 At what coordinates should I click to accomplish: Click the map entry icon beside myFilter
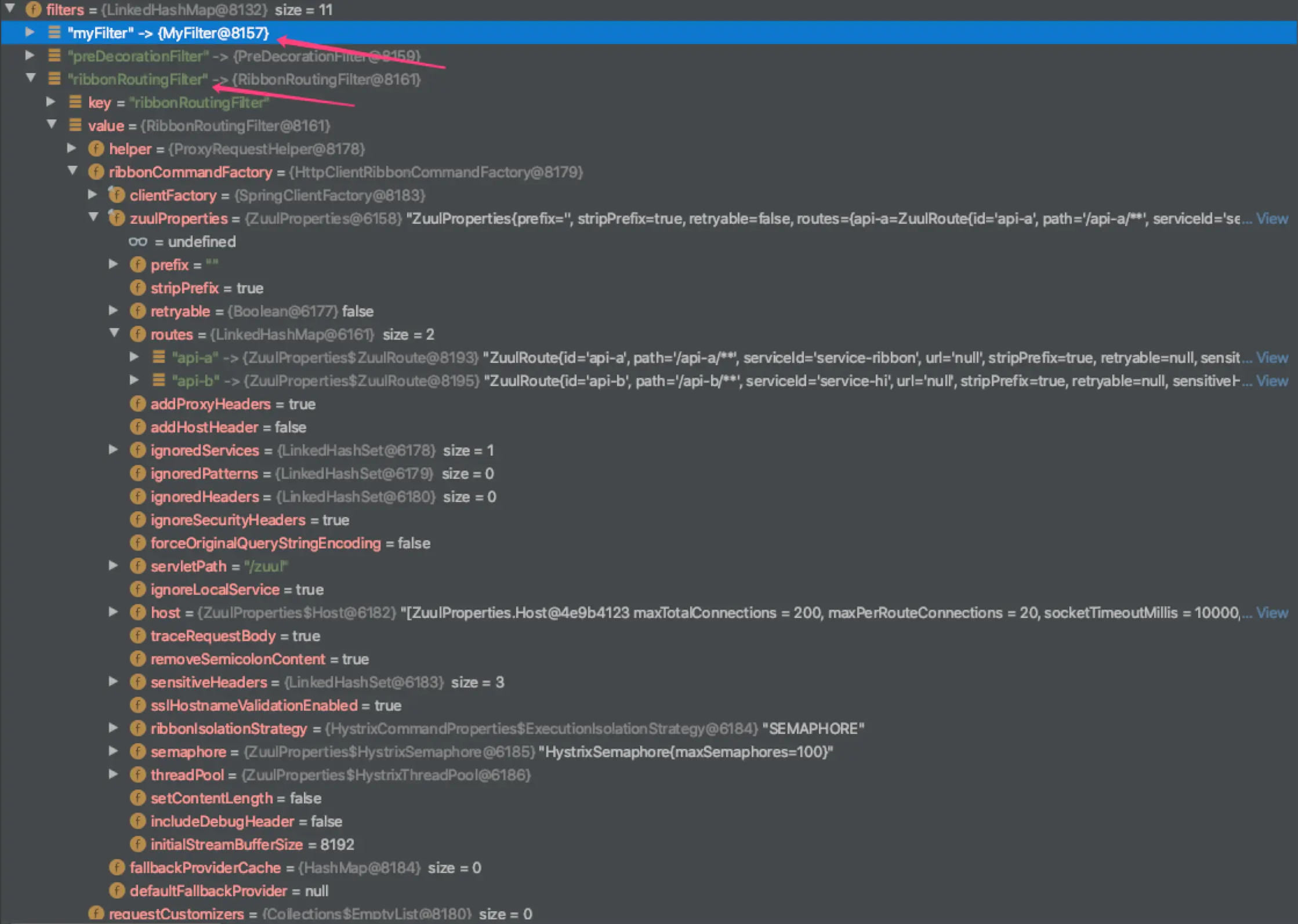coord(54,32)
